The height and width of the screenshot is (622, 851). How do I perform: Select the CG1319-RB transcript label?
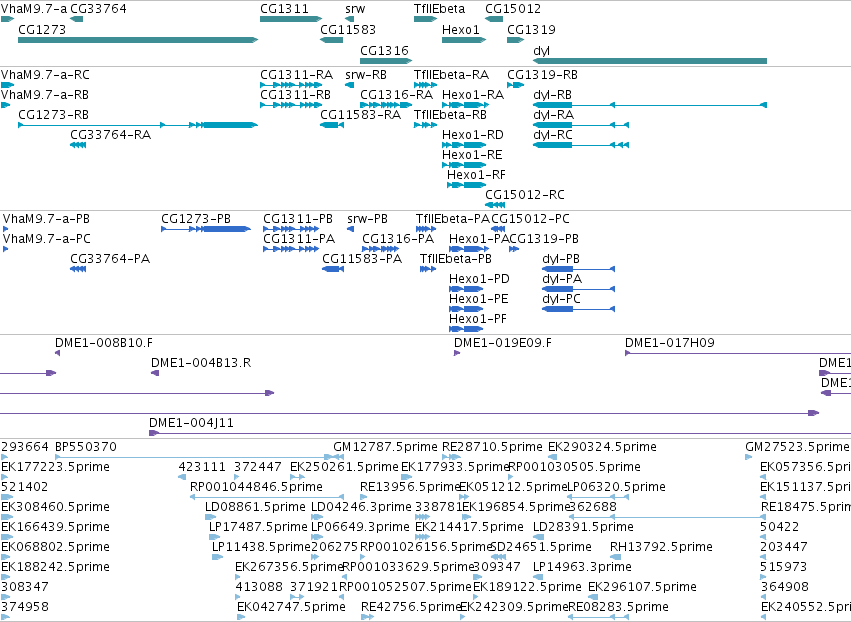coord(542,75)
